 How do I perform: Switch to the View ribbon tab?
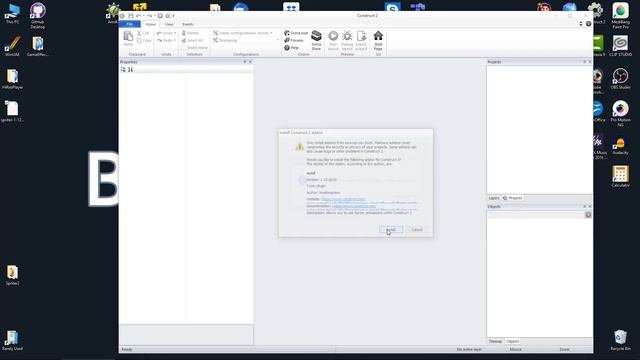tap(169, 24)
